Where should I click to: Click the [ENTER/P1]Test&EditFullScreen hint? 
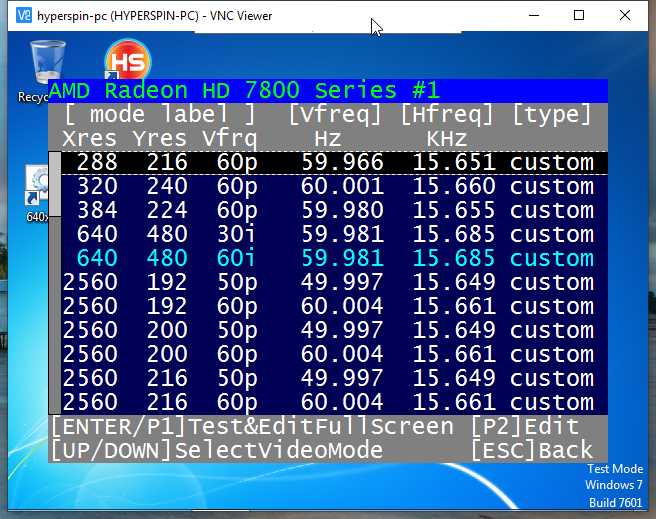[252, 427]
